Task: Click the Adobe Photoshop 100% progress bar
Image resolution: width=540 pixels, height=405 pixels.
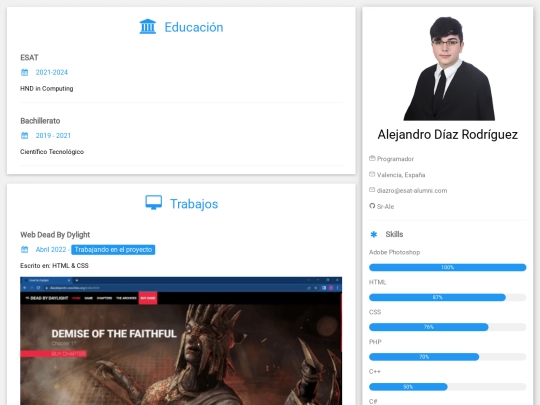Action: pos(447,267)
